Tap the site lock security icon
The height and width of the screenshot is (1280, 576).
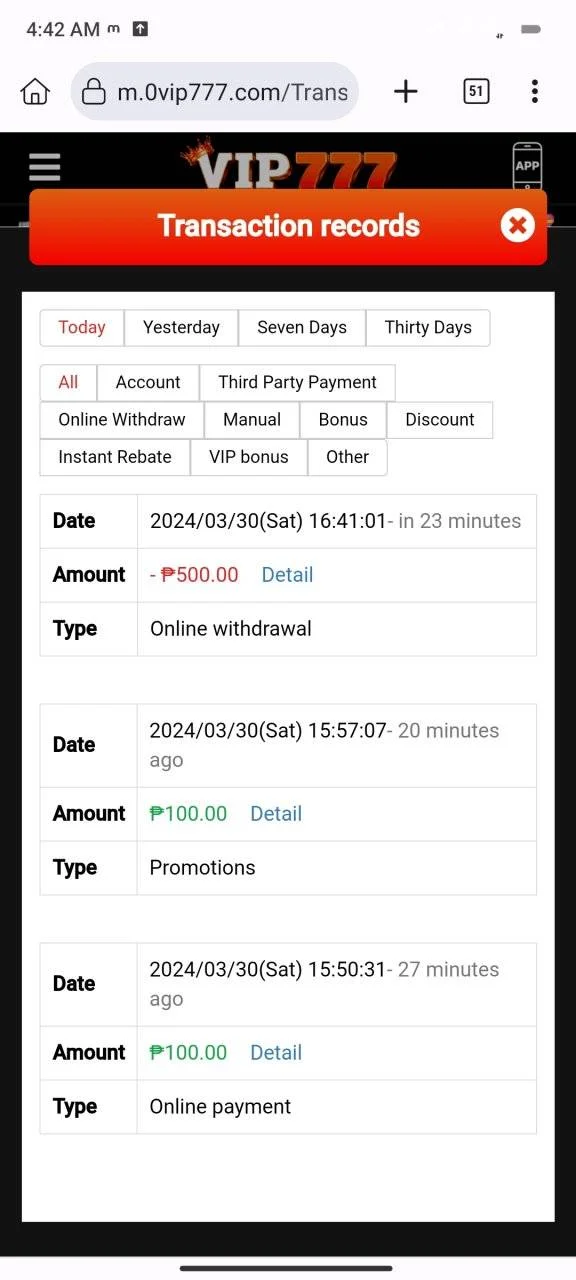(x=93, y=93)
